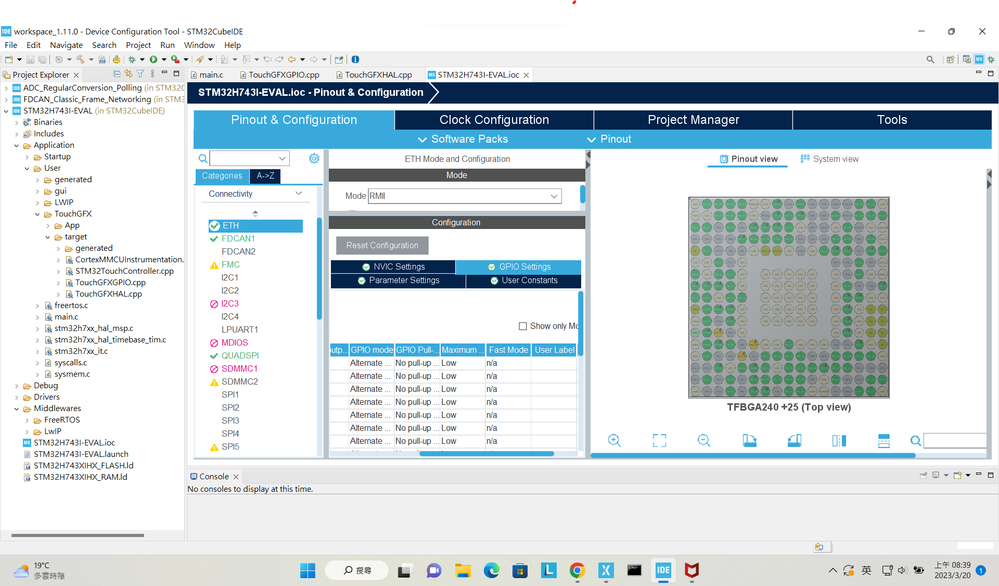The height and width of the screenshot is (586, 999).
Task: Fit pinout chip to view
Action: tap(659, 440)
